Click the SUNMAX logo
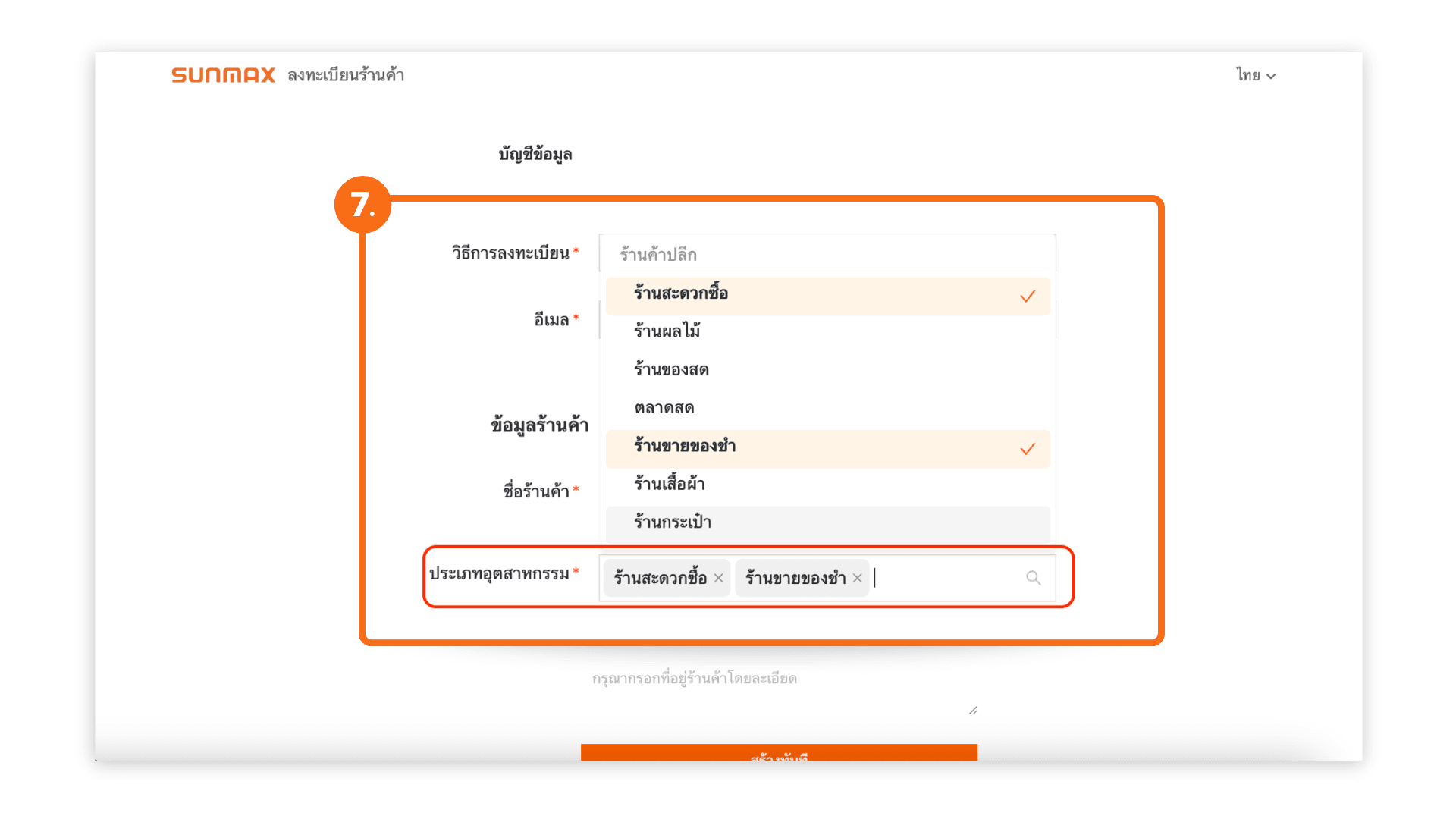This screenshot has width=1456, height=819. pyautogui.click(x=223, y=75)
